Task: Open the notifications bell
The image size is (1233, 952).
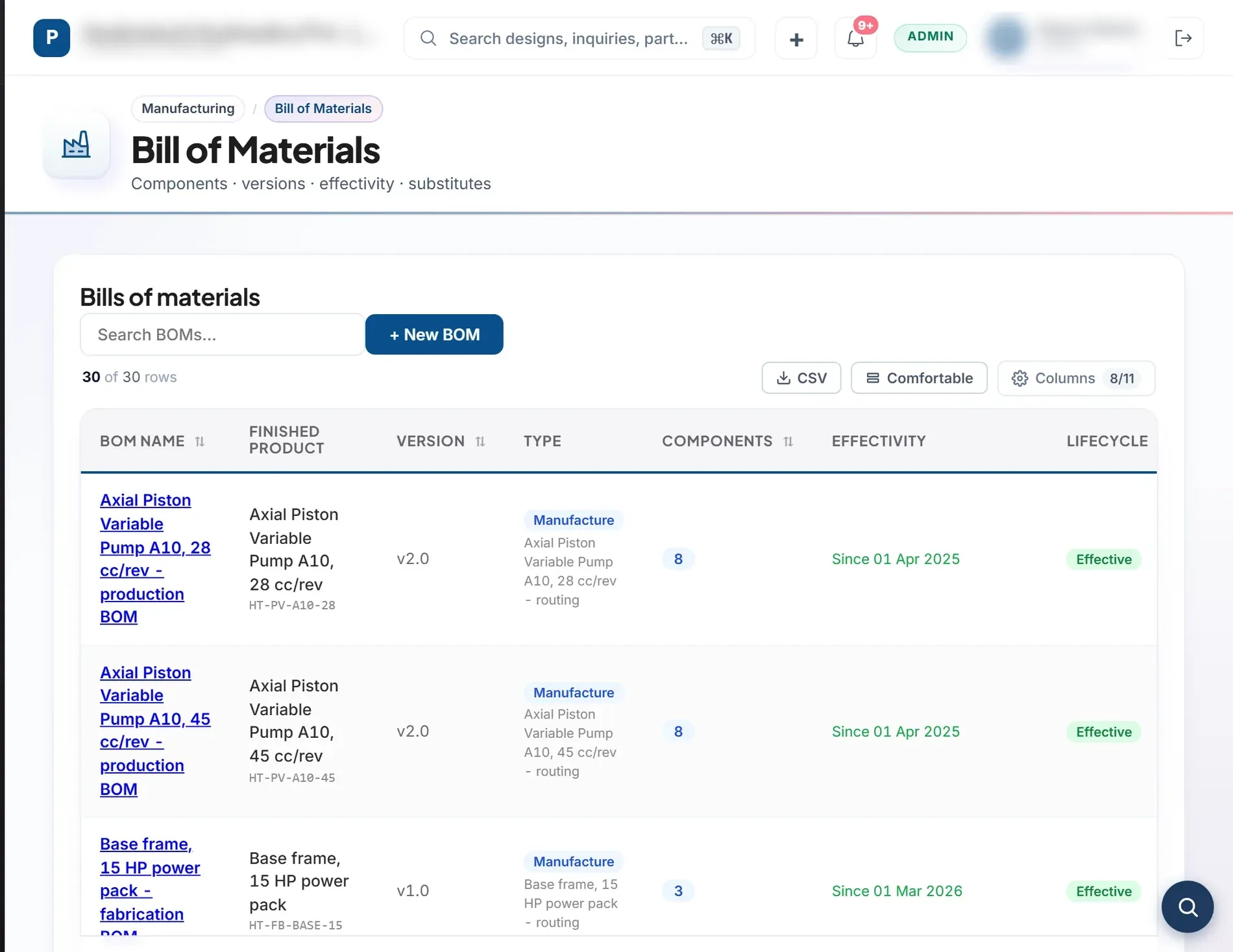Action: pyautogui.click(x=855, y=38)
